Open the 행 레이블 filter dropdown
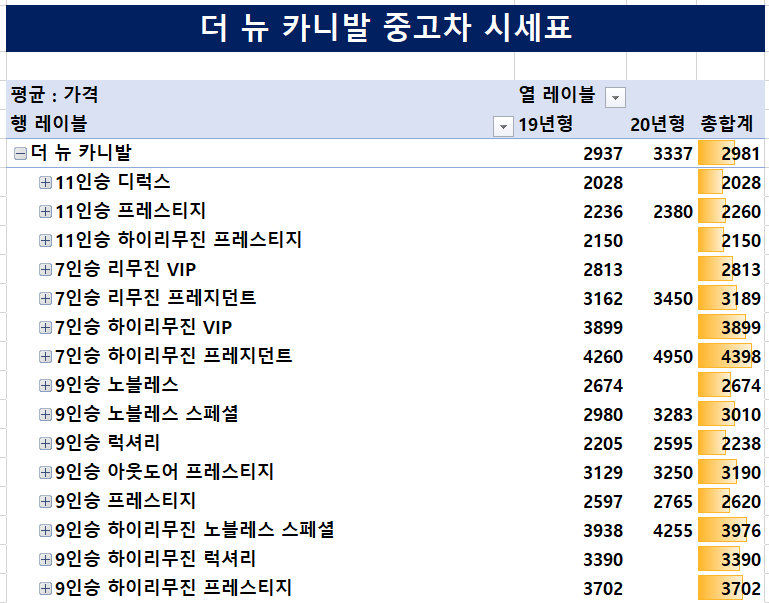Screen dimensions: 769x603 pos(503,126)
